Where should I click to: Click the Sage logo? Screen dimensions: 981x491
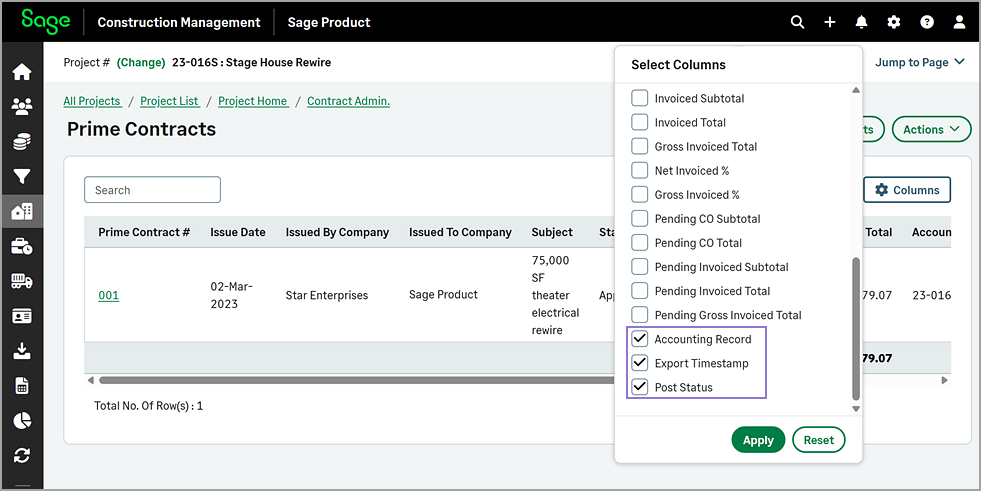point(45,21)
